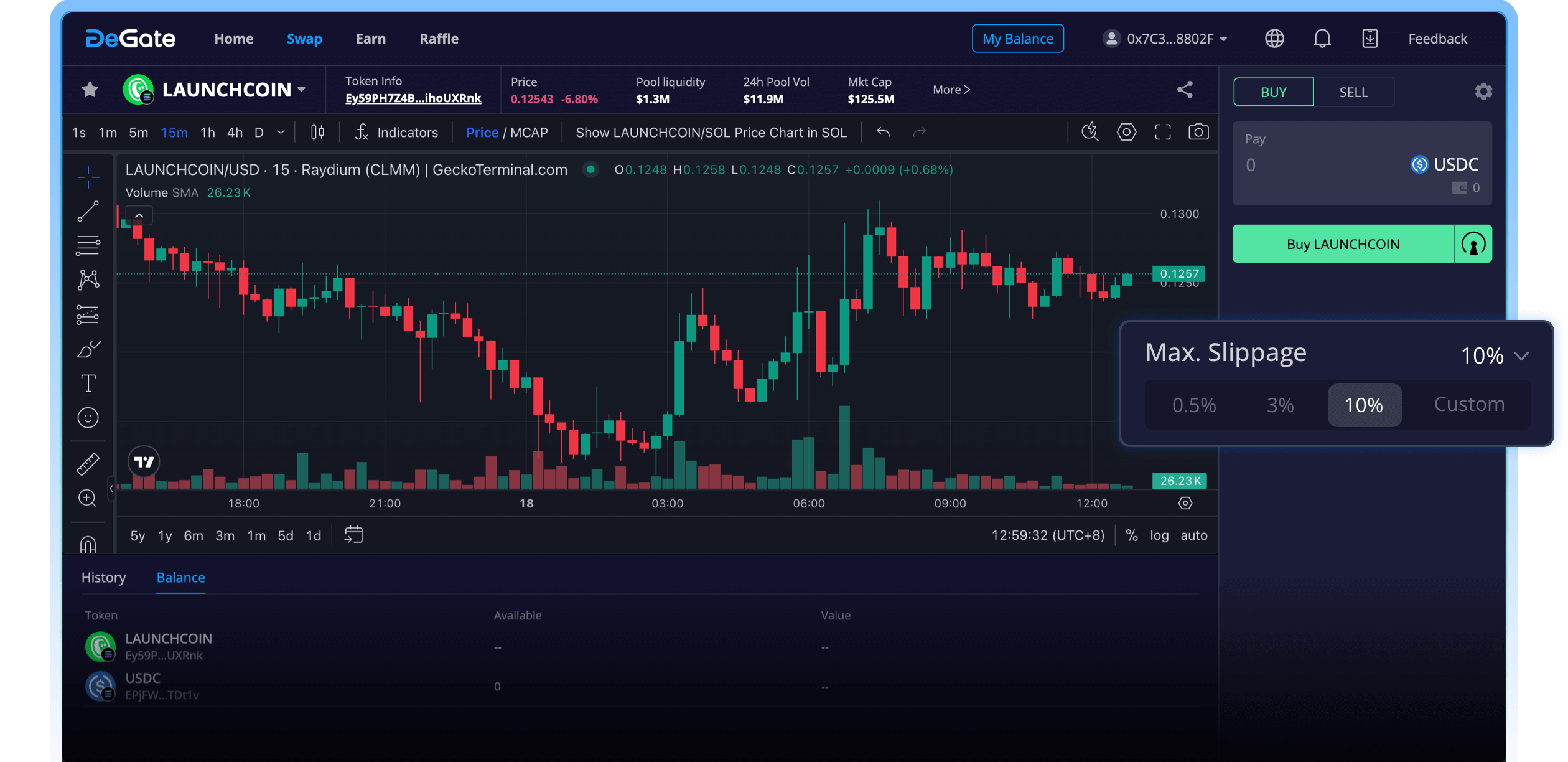Switch to History tab
1568x762 pixels.
click(x=104, y=578)
